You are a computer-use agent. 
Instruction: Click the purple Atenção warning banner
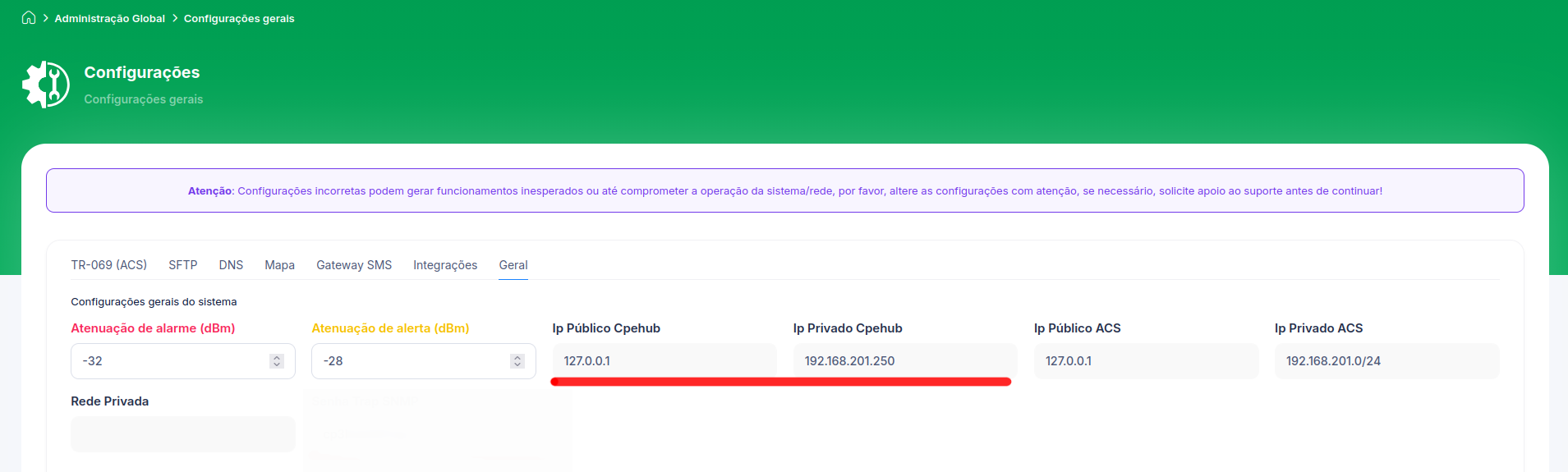[x=785, y=190]
